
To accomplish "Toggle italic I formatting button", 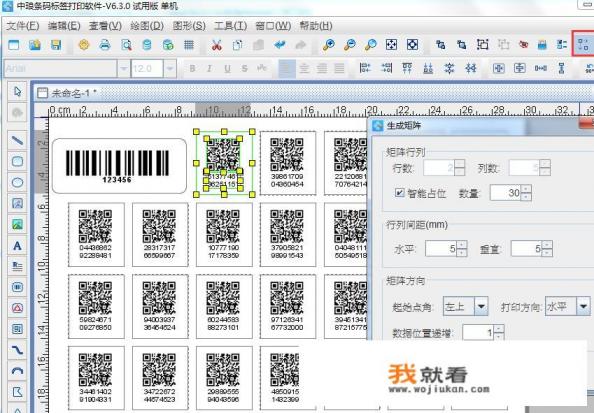I will pos(209,69).
